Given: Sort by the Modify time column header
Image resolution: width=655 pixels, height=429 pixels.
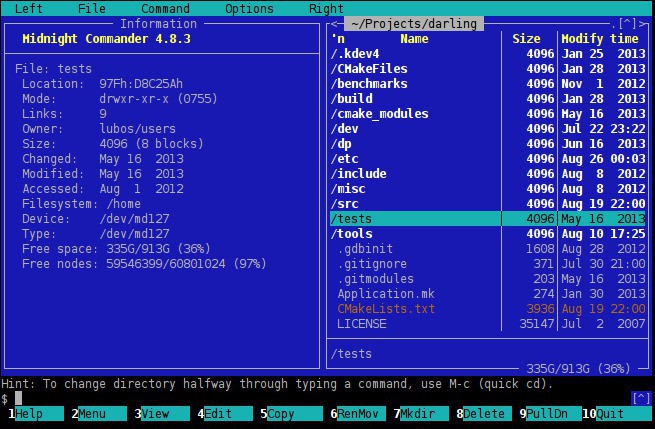Looking at the screenshot, I should 600,39.
